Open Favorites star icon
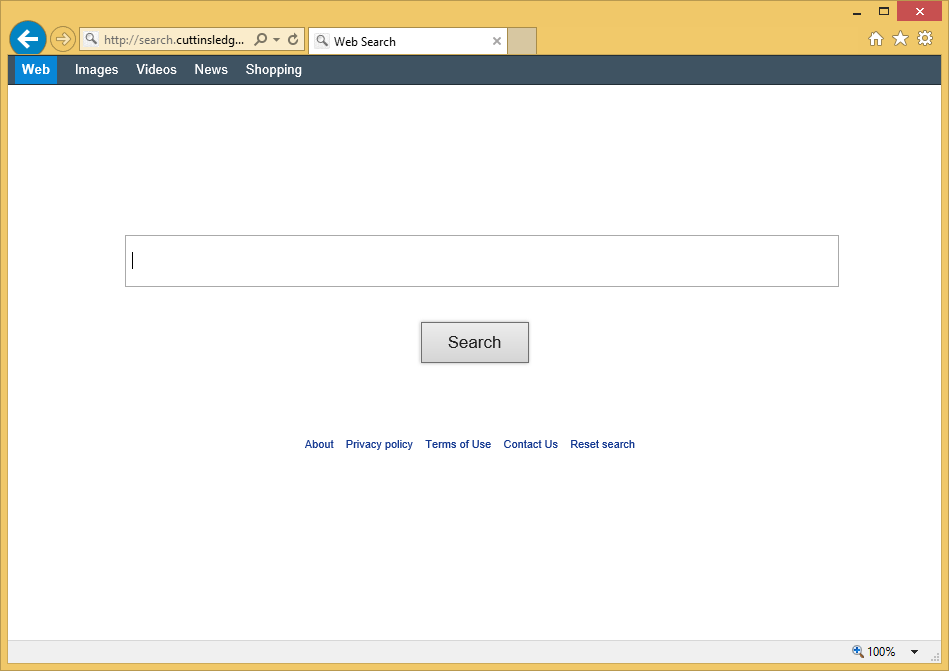 coord(900,39)
